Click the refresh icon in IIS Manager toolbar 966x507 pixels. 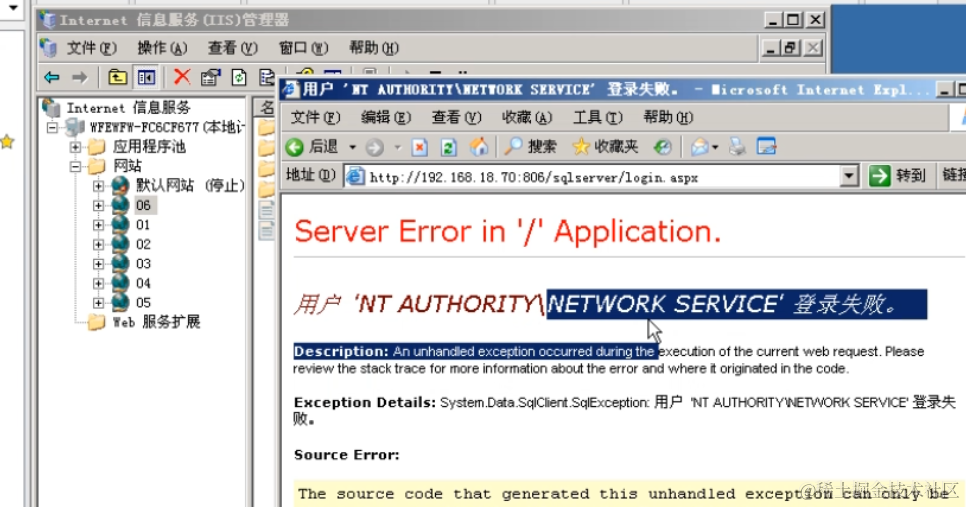(x=239, y=77)
